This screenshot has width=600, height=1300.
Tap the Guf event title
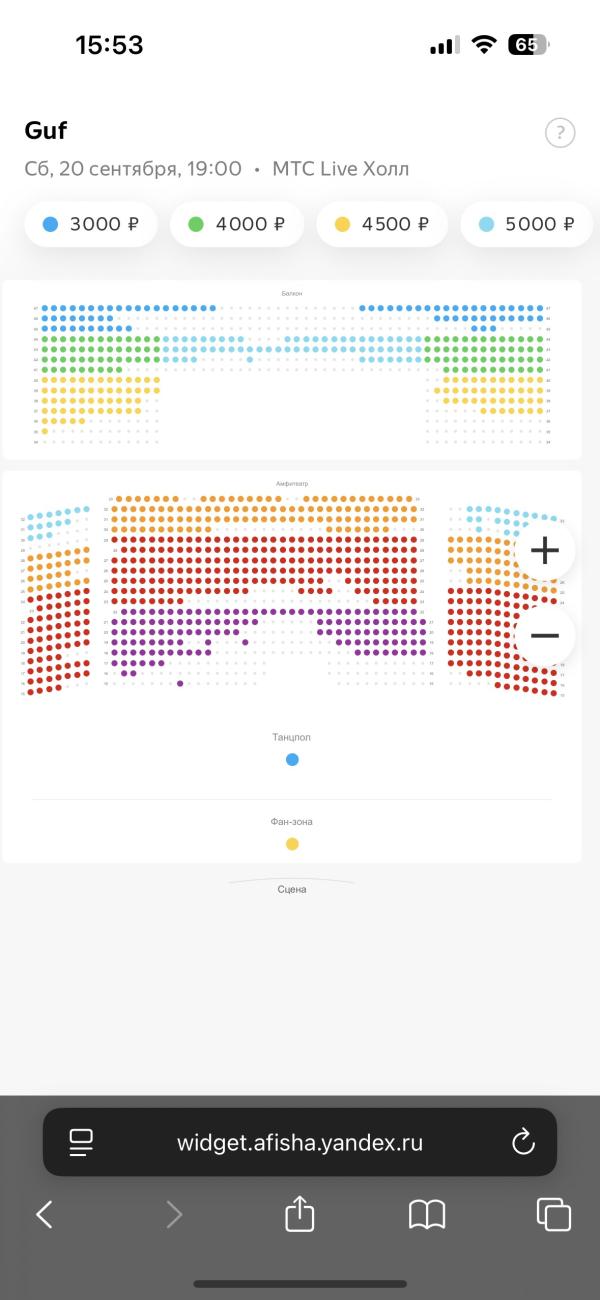click(46, 130)
